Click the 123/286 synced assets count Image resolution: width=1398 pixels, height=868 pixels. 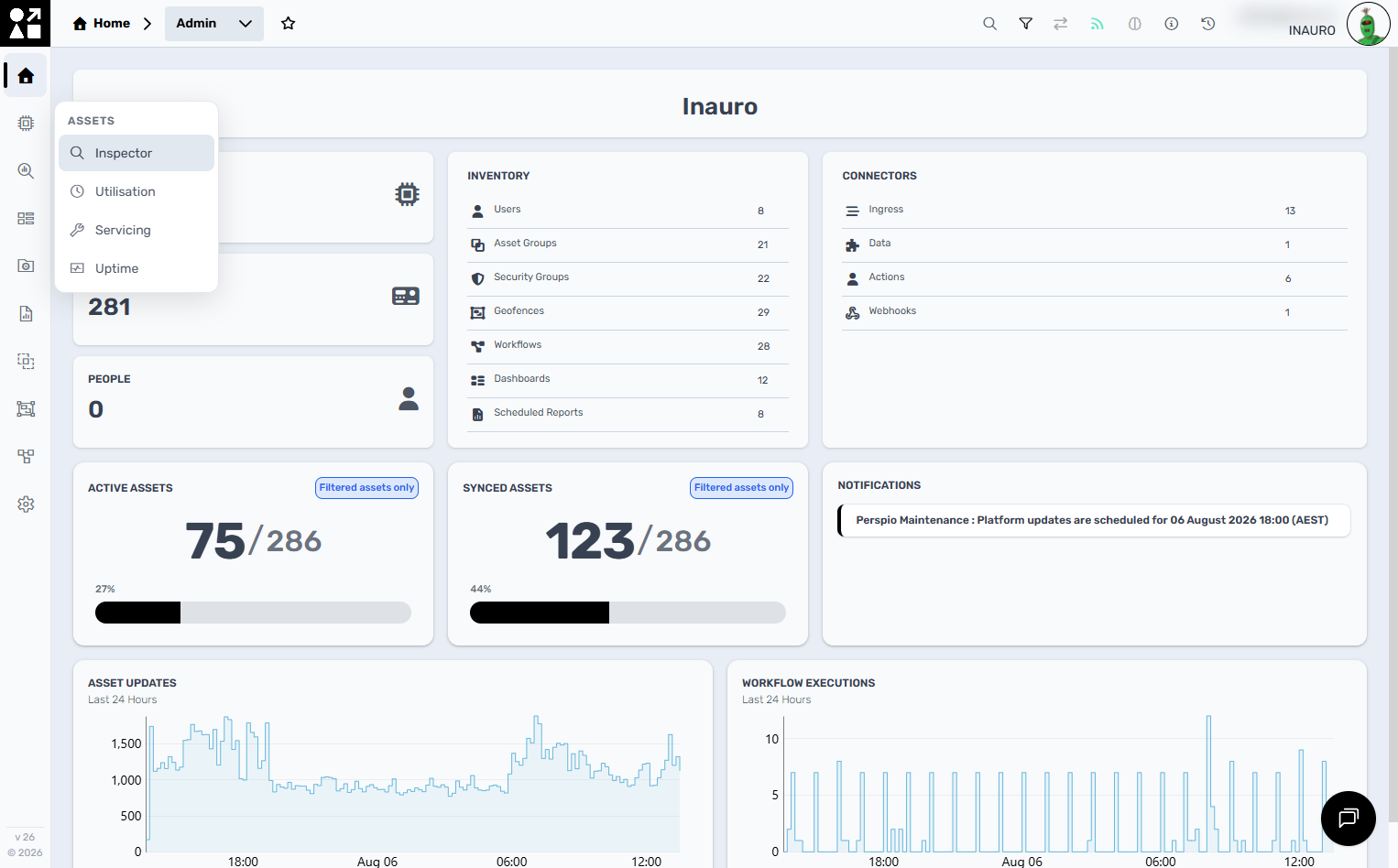628,541
